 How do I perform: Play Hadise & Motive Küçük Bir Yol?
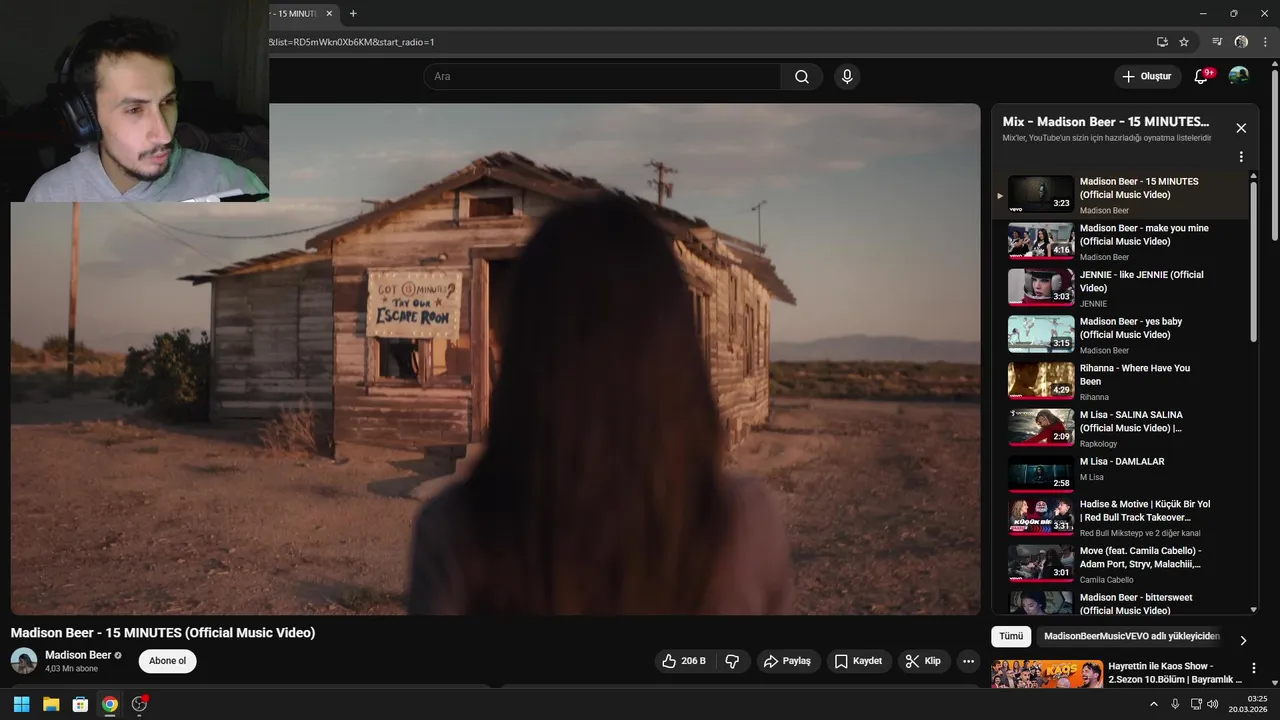tap(1121, 518)
